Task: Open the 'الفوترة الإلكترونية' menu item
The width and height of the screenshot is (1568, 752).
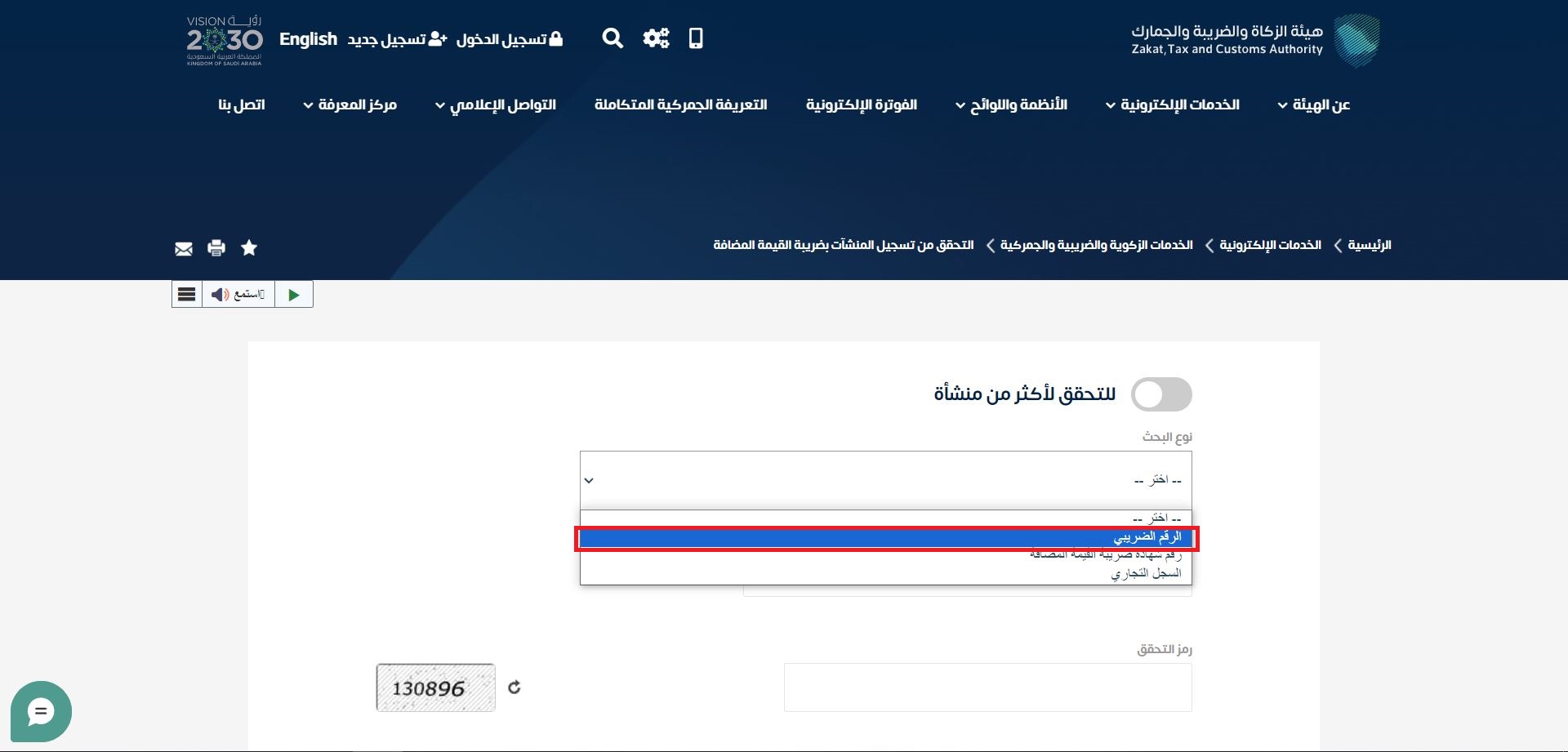Action: [862, 105]
